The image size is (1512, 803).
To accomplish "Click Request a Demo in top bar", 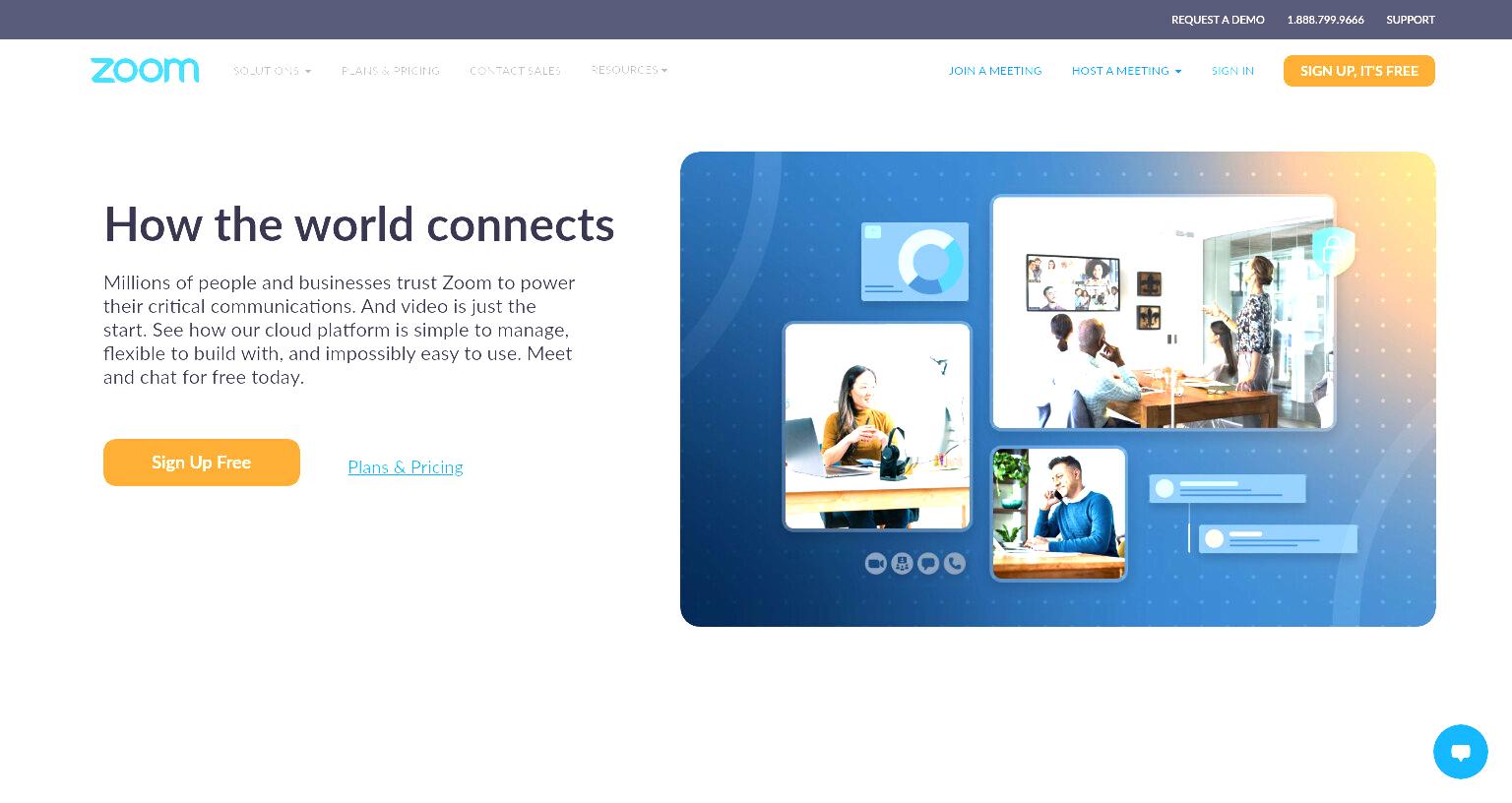I will 1218,20.
